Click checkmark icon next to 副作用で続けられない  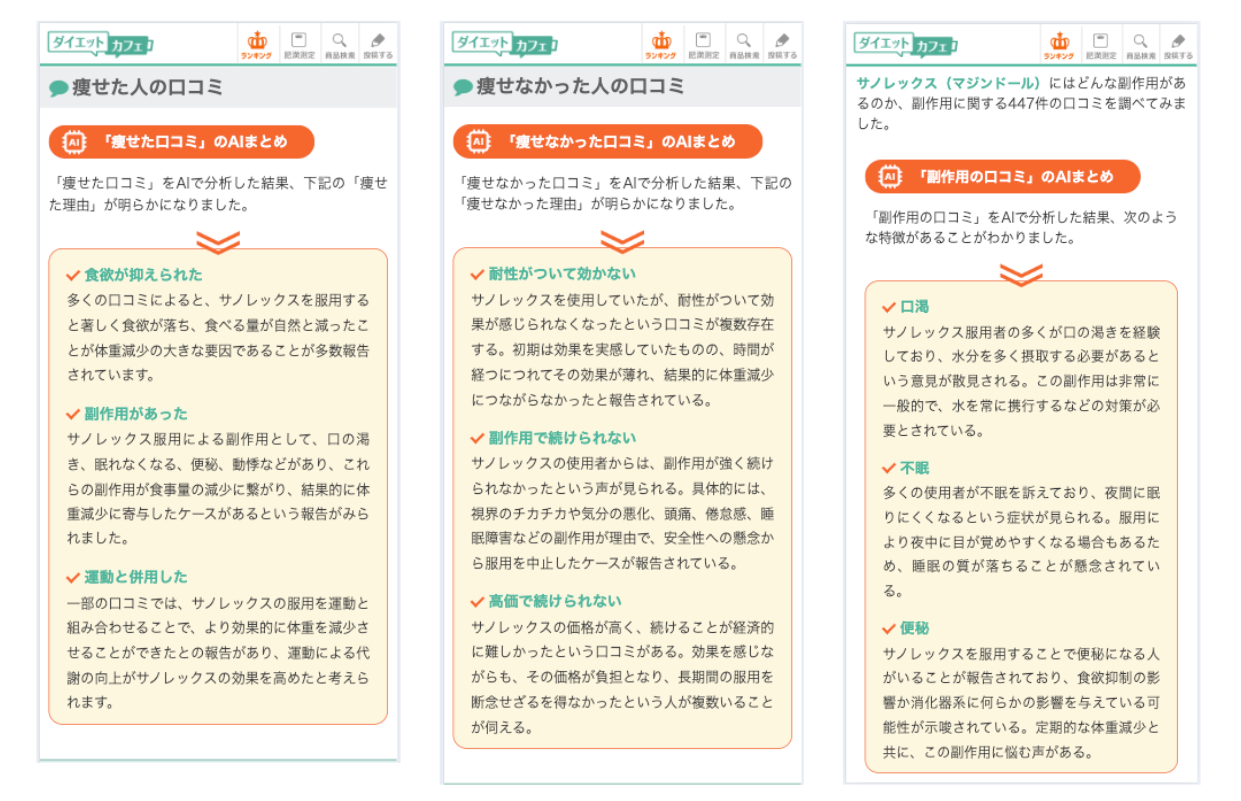point(477,437)
